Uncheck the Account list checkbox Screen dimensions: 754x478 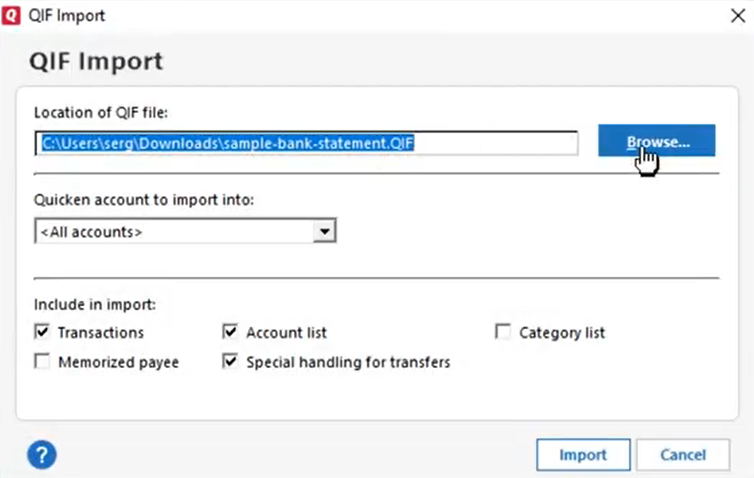click(230, 332)
